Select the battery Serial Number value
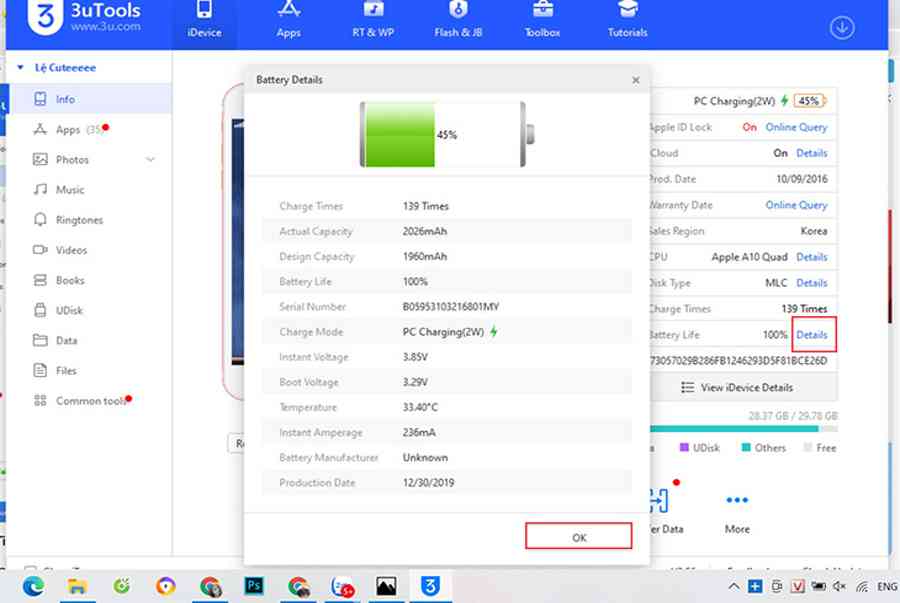 point(451,307)
